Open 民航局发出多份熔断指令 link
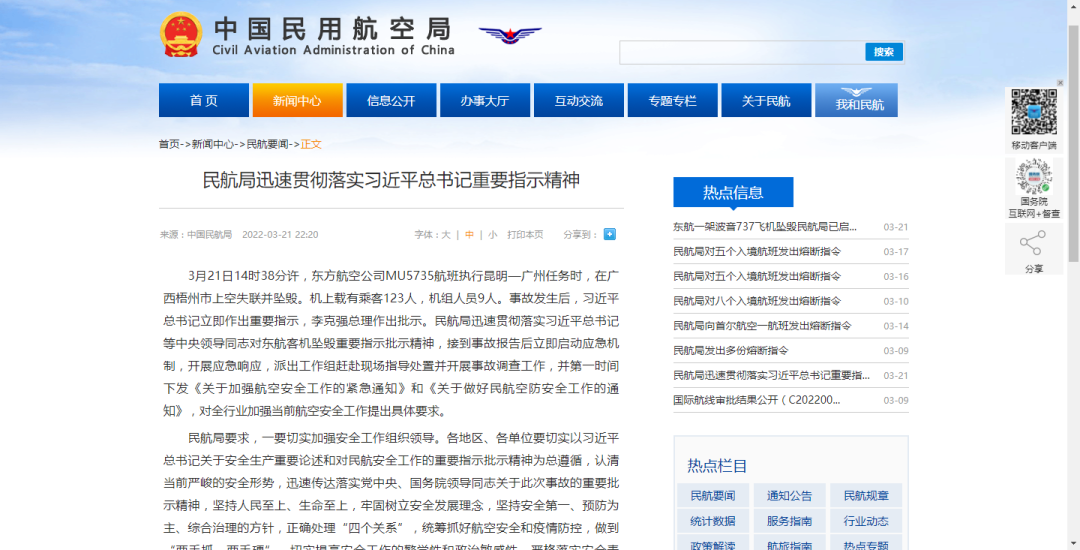Image resolution: width=1080 pixels, height=550 pixels. point(731,350)
